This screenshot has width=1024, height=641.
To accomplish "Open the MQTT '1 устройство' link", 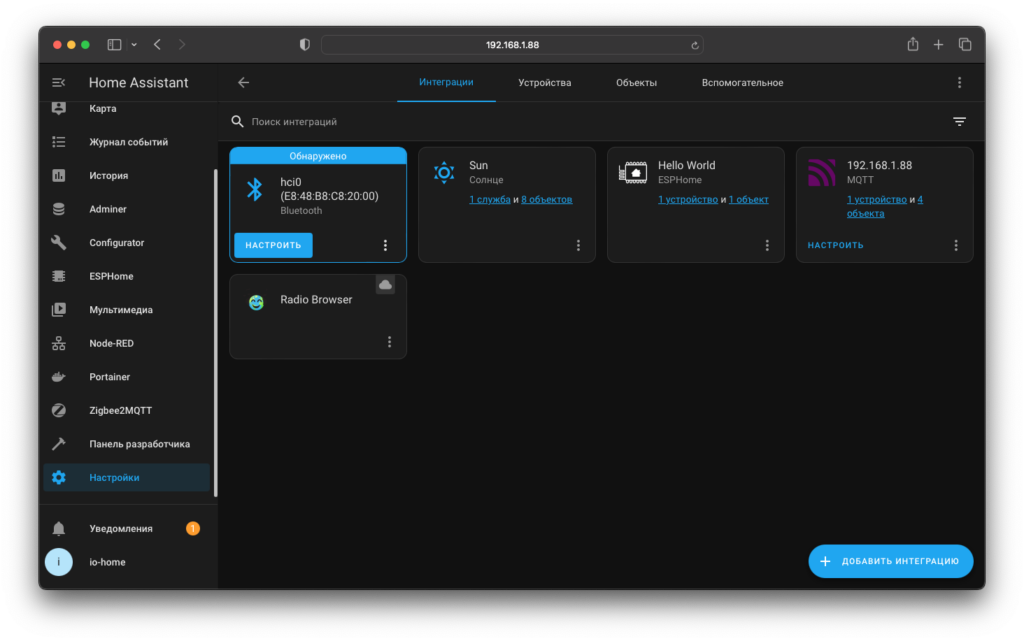I will (876, 200).
